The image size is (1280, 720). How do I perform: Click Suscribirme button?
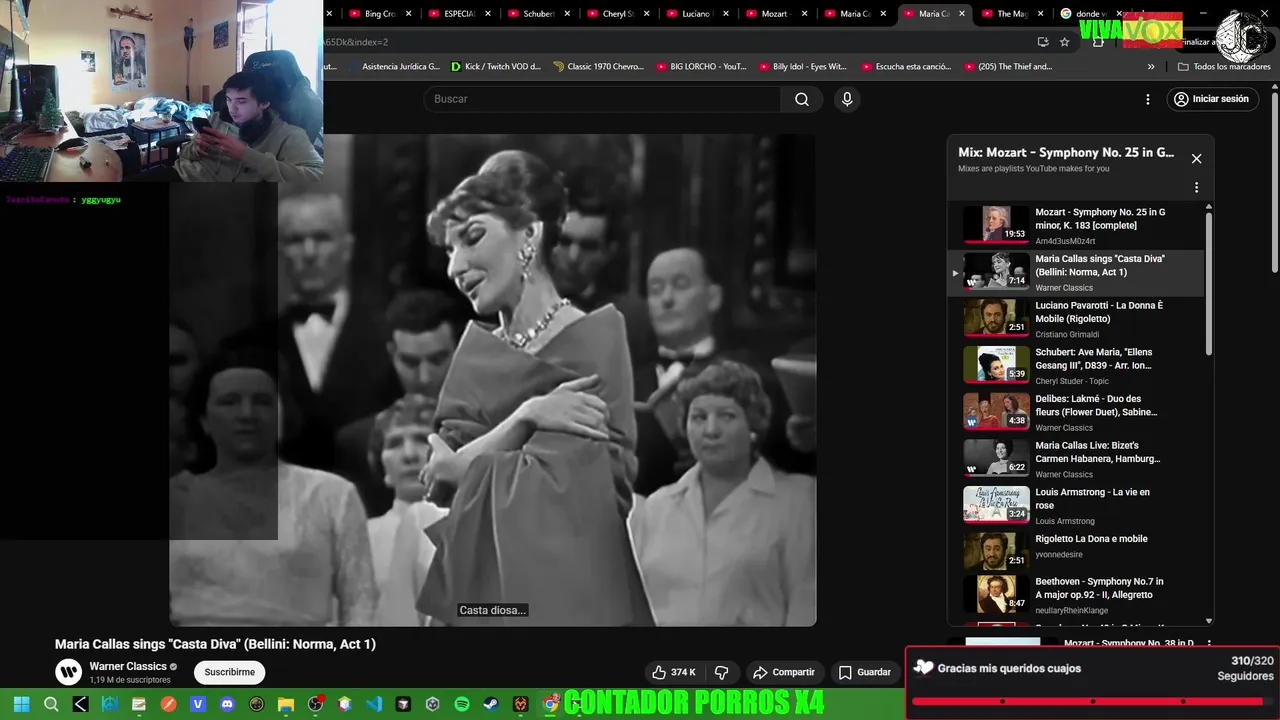click(230, 672)
